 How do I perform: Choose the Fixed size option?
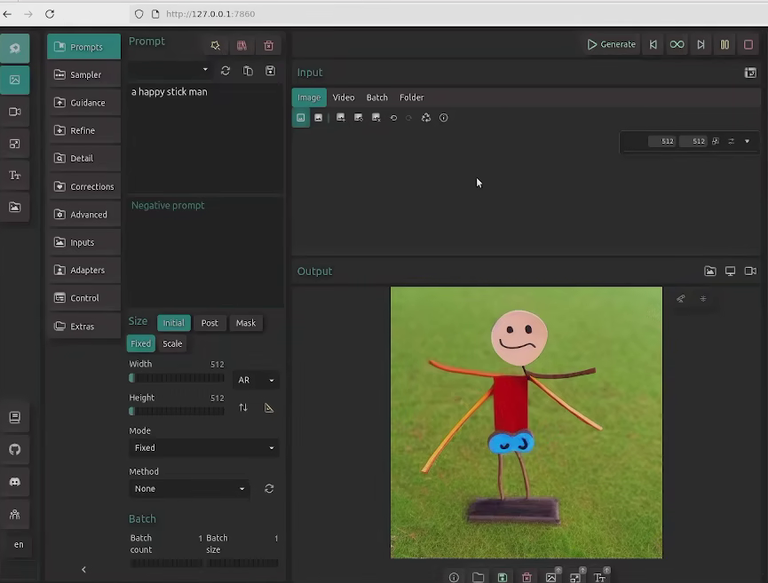click(141, 343)
